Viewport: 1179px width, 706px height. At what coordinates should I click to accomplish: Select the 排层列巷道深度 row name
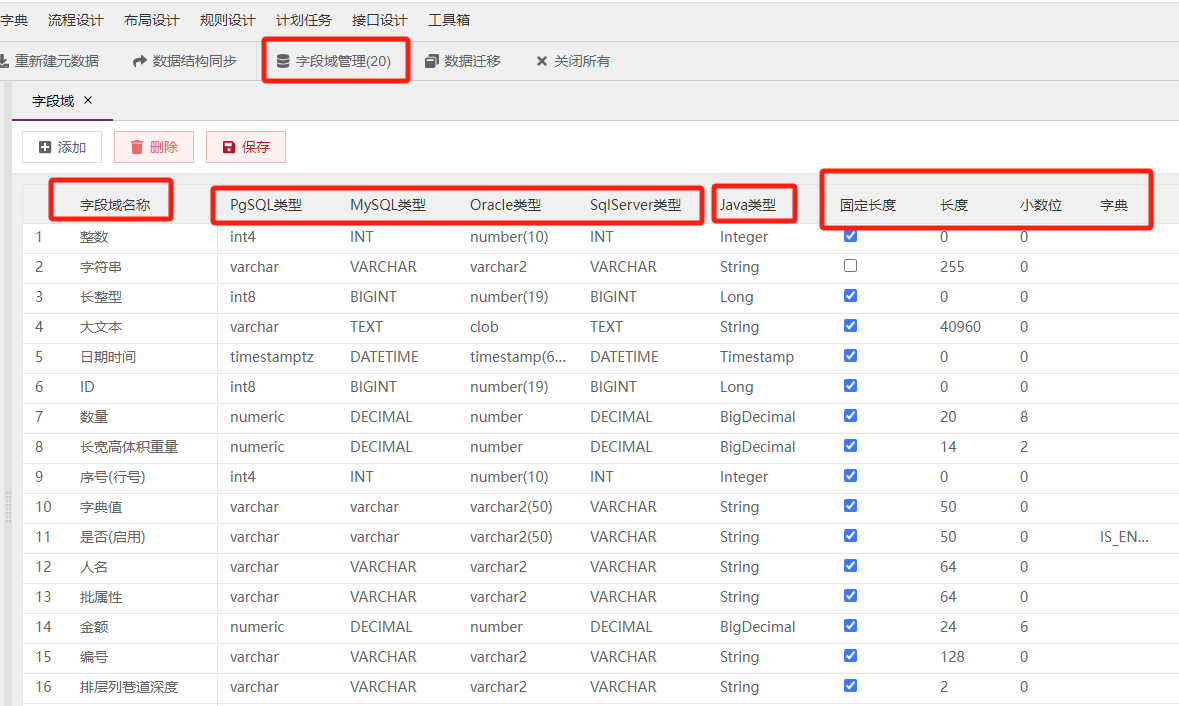(x=129, y=686)
